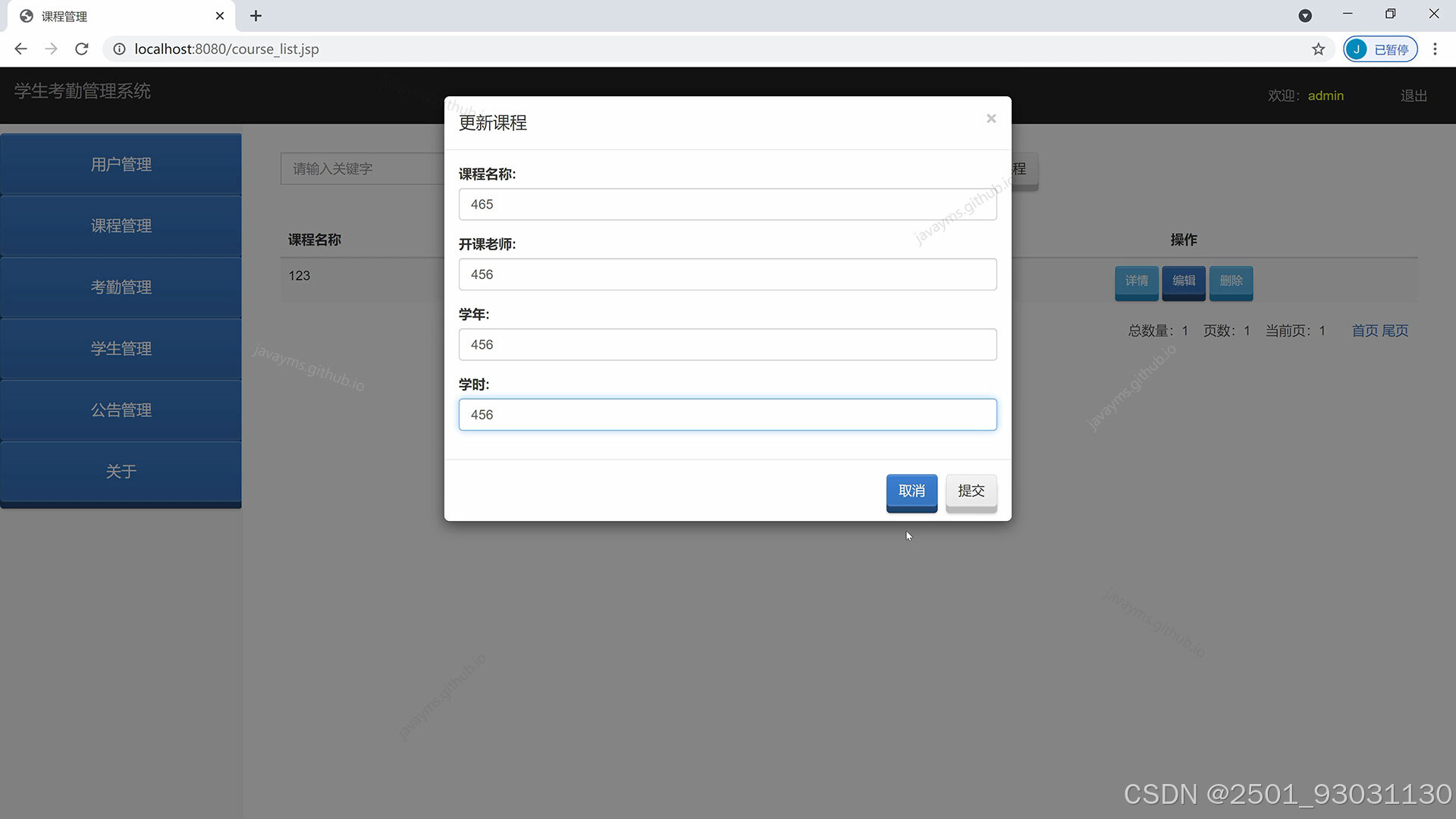The width and height of the screenshot is (1456, 819).
Task: Select the 课程管理 browser tab
Action: coord(121,16)
